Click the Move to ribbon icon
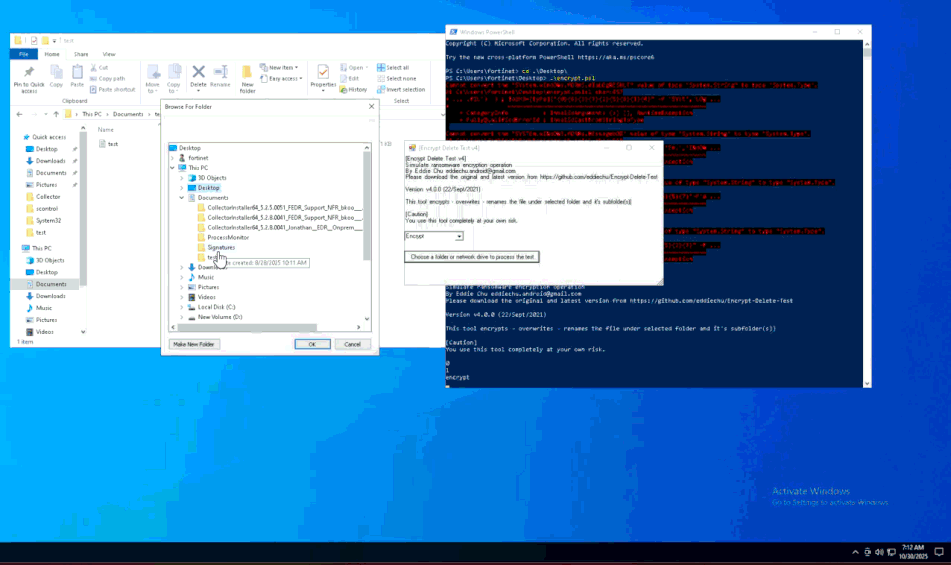The width and height of the screenshot is (951, 565). pyautogui.click(x=152, y=79)
